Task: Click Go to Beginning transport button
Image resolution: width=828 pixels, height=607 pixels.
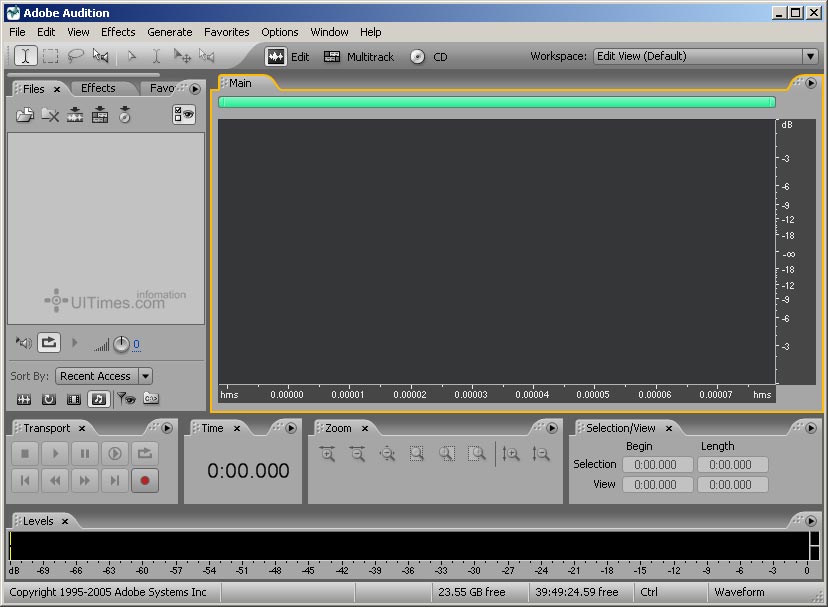Action: click(25, 481)
